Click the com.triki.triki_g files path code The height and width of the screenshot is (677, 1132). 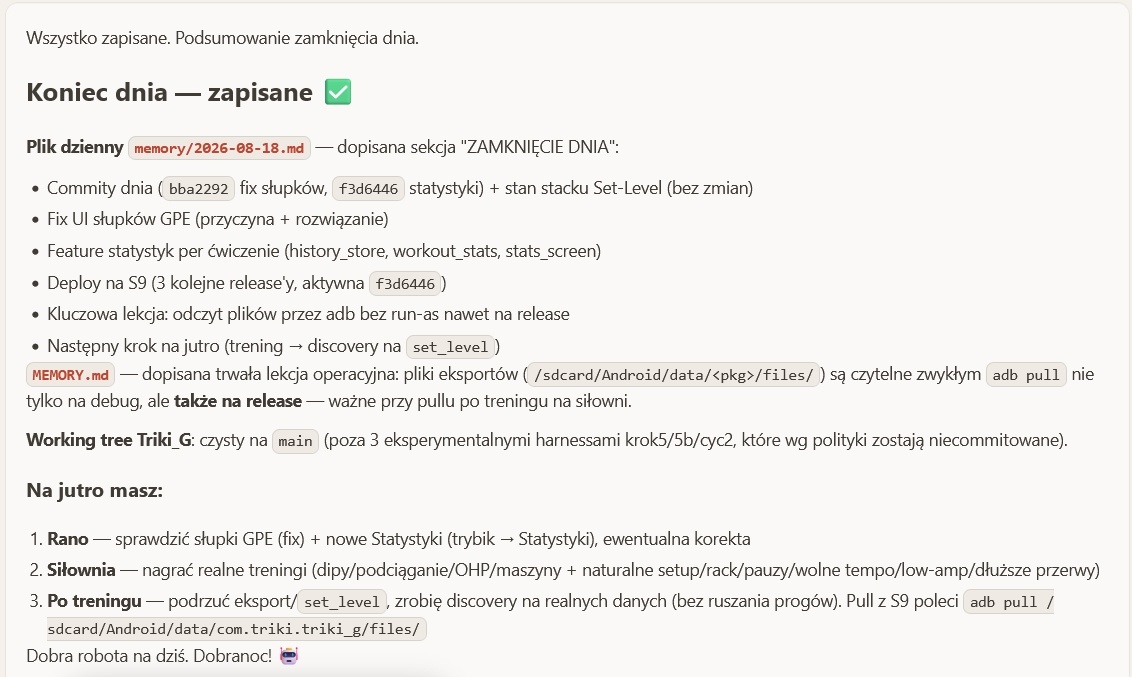[237, 629]
